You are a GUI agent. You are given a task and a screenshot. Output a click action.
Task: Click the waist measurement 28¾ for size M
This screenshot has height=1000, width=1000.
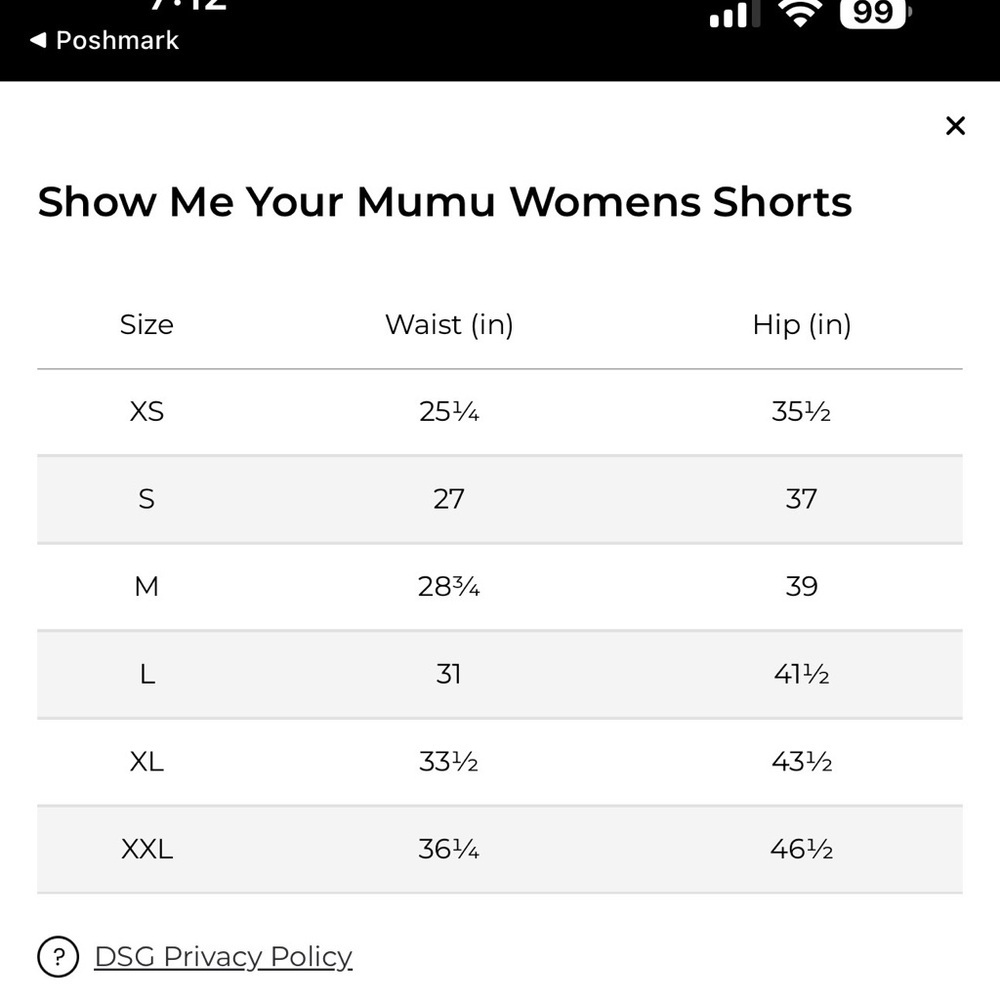(x=449, y=587)
